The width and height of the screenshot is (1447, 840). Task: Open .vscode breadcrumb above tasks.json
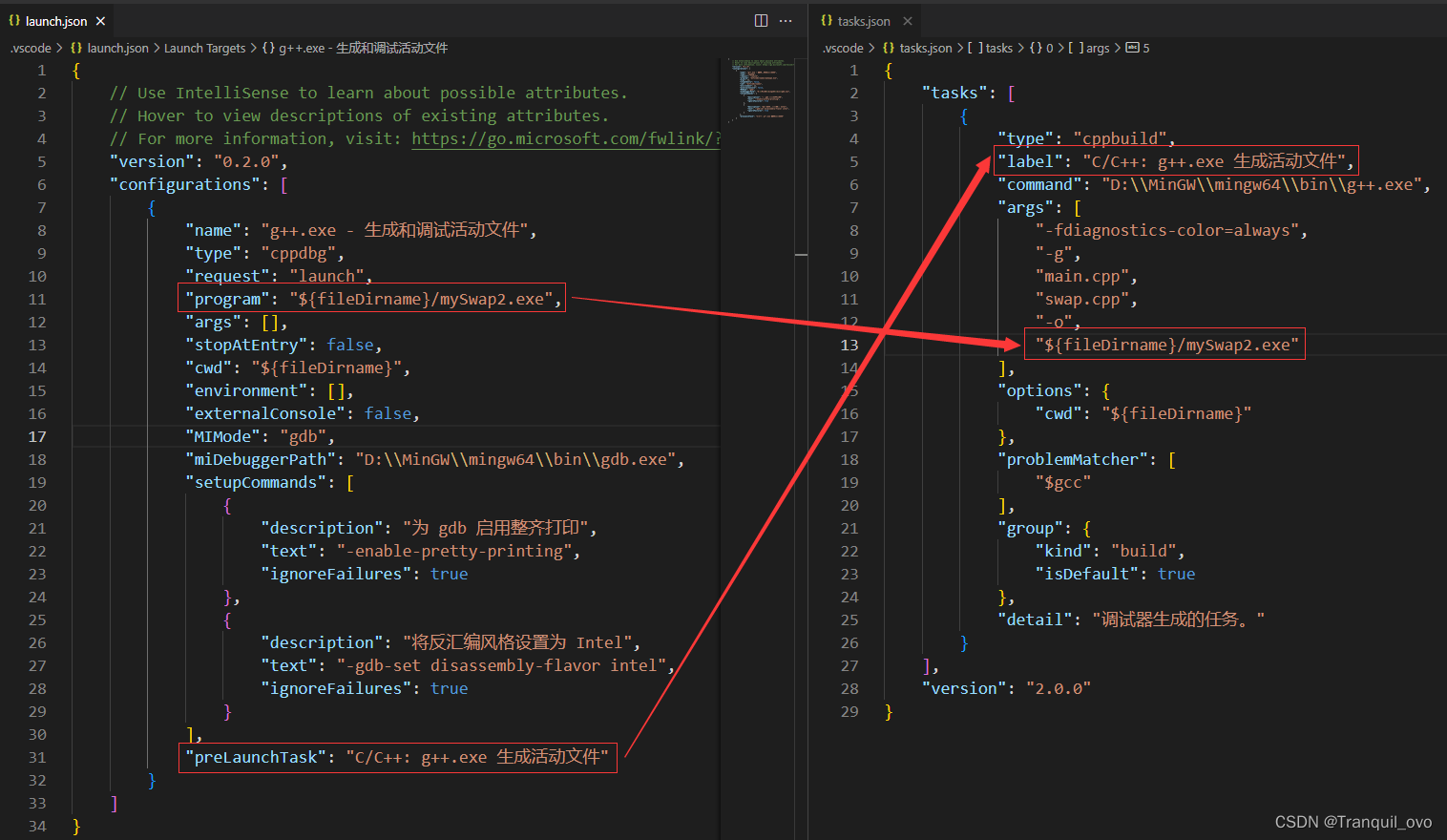point(843,48)
